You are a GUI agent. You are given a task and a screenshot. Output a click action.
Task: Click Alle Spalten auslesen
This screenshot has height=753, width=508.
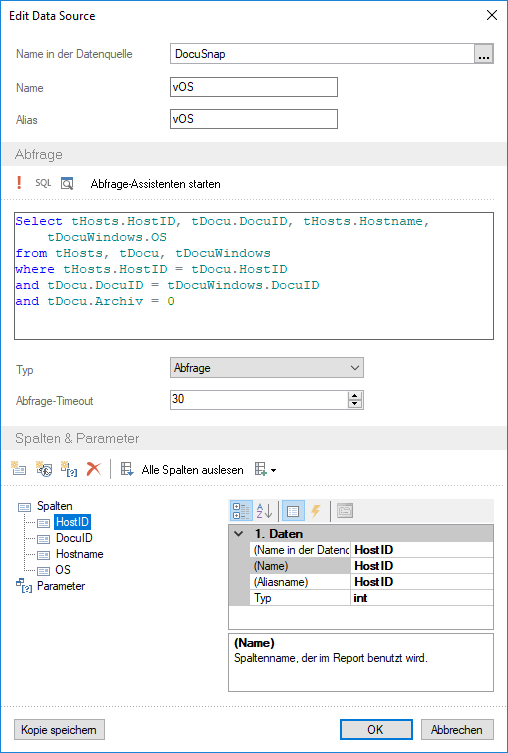click(192, 470)
